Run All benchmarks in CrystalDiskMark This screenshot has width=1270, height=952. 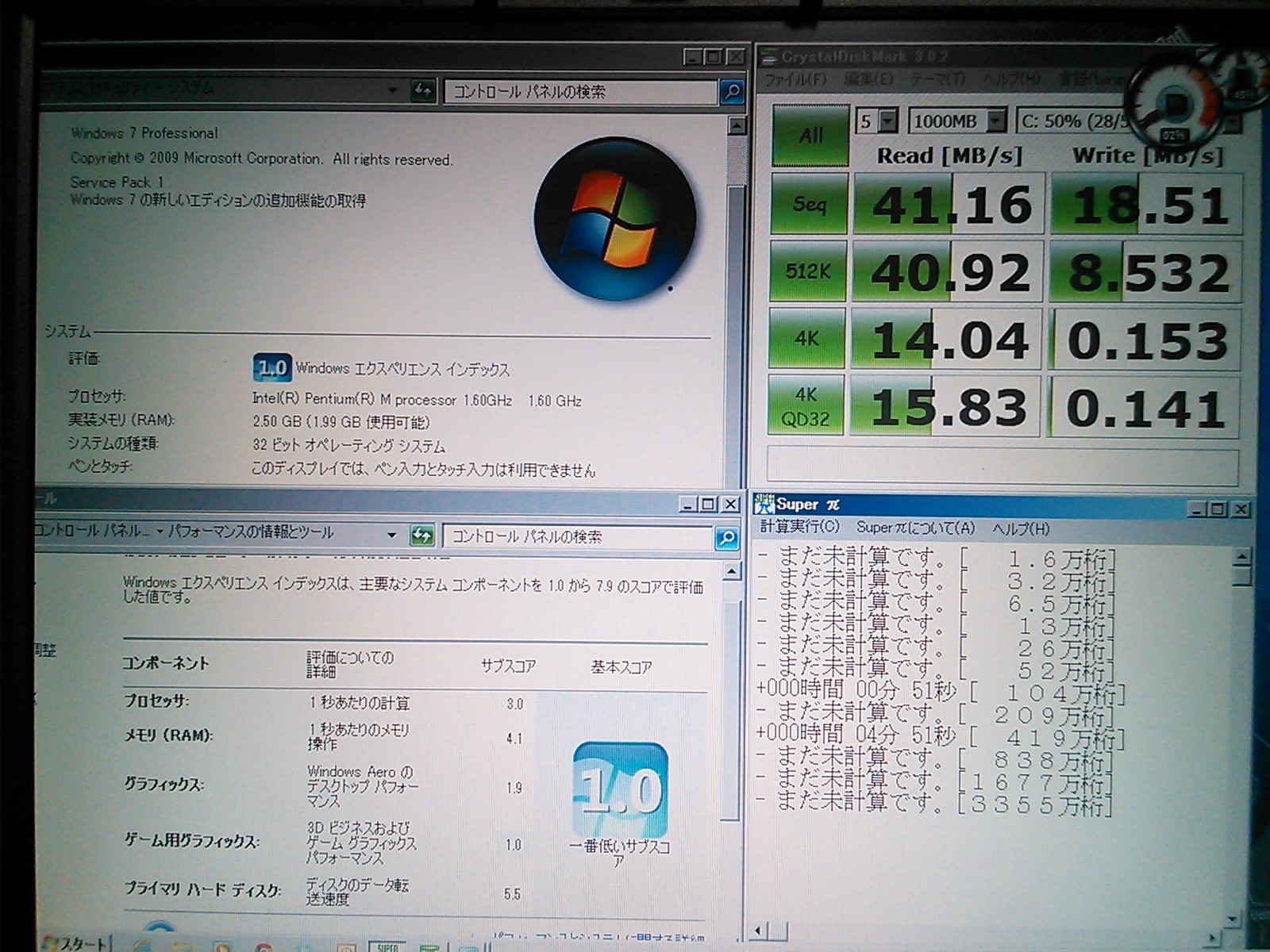click(810, 135)
